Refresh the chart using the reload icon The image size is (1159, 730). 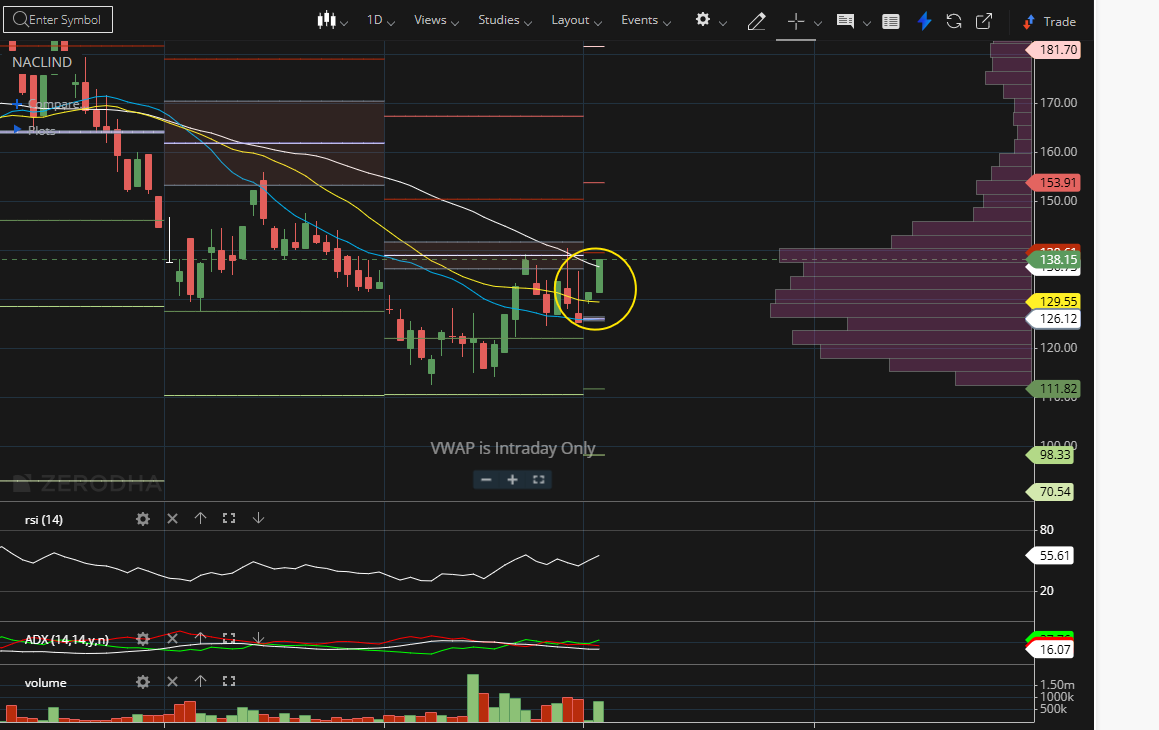tap(954, 21)
